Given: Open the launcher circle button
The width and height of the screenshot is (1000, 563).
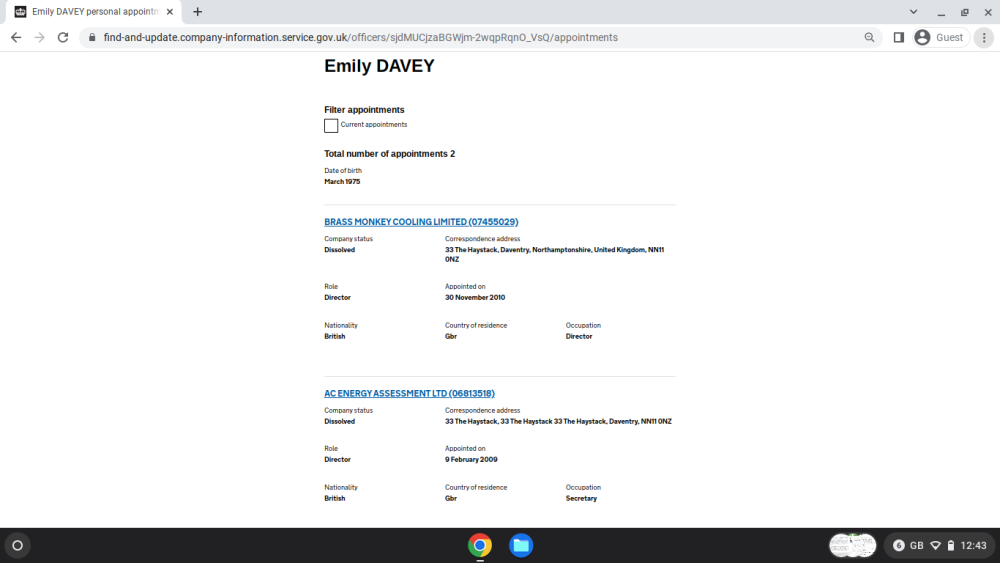Looking at the screenshot, I should [x=18, y=546].
